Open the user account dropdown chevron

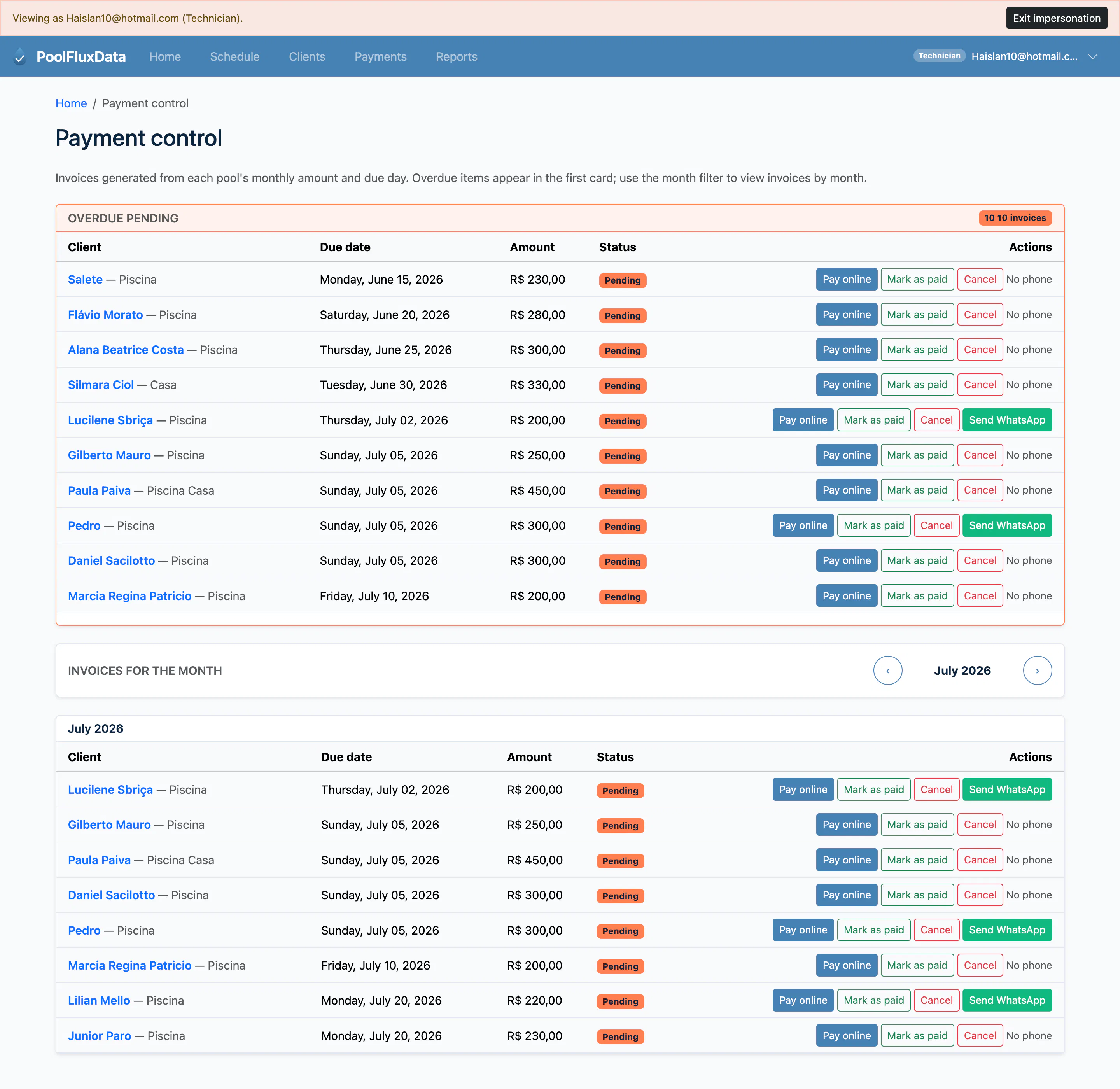pos(1092,56)
